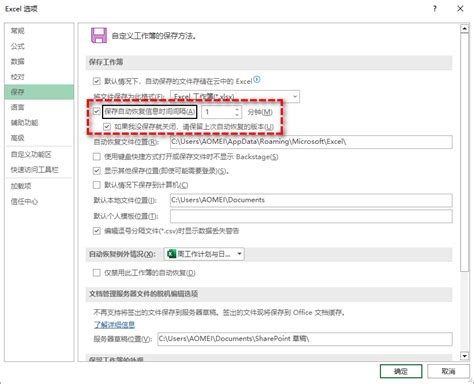Click the 取消 (Cancel) button
The width and height of the screenshot is (474, 384).
point(448,371)
